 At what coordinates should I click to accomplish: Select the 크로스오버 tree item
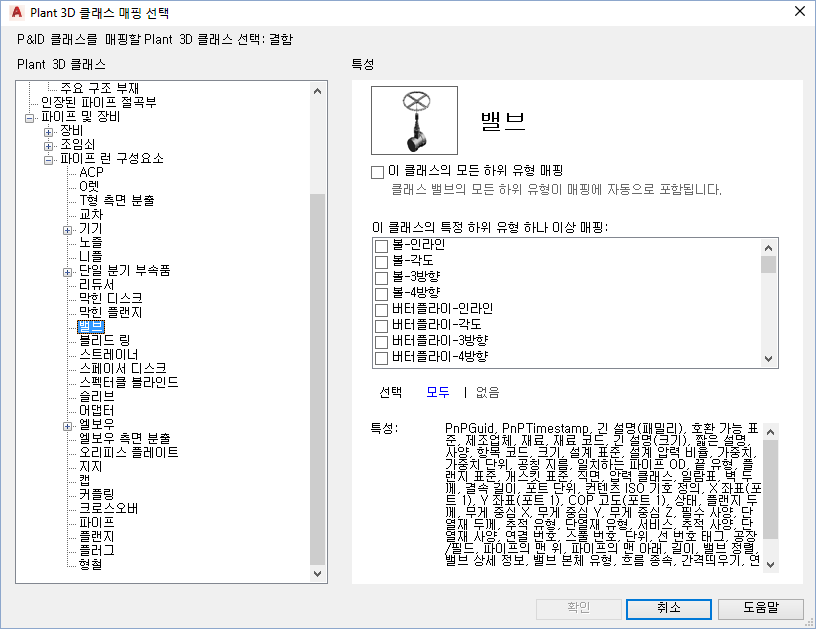(108, 508)
